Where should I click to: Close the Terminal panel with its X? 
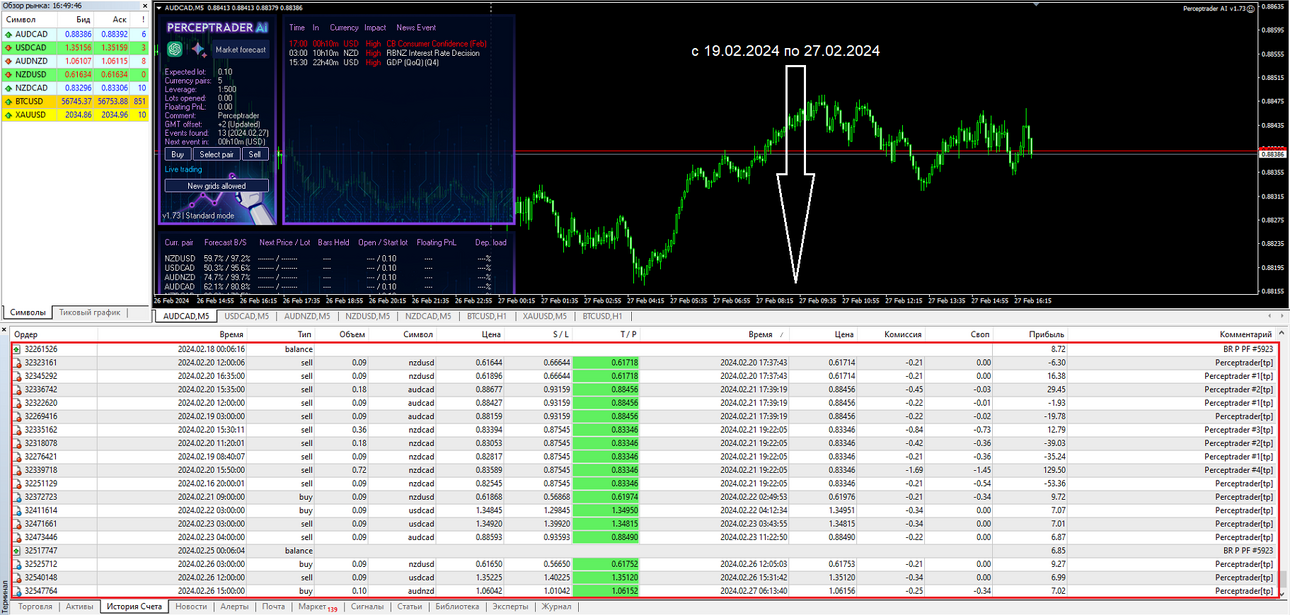coord(4,329)
